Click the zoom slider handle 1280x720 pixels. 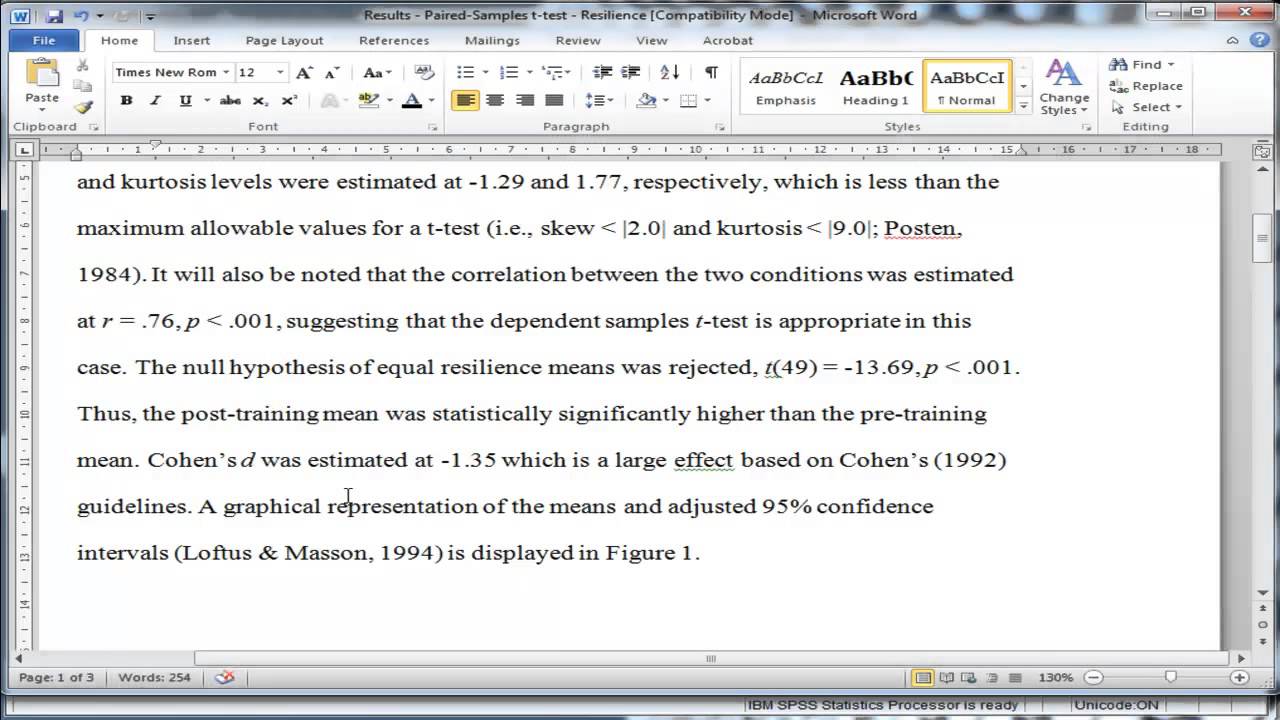[1171, 677]
